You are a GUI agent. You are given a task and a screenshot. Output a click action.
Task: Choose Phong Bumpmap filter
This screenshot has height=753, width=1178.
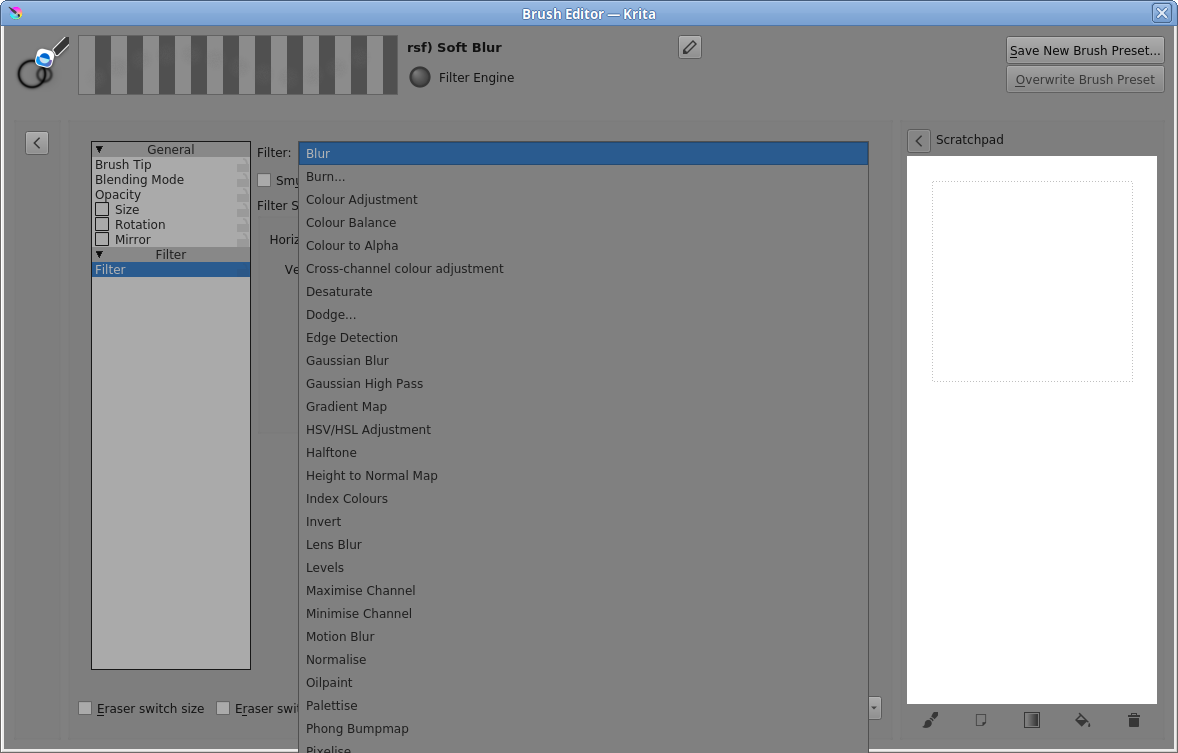583,729
